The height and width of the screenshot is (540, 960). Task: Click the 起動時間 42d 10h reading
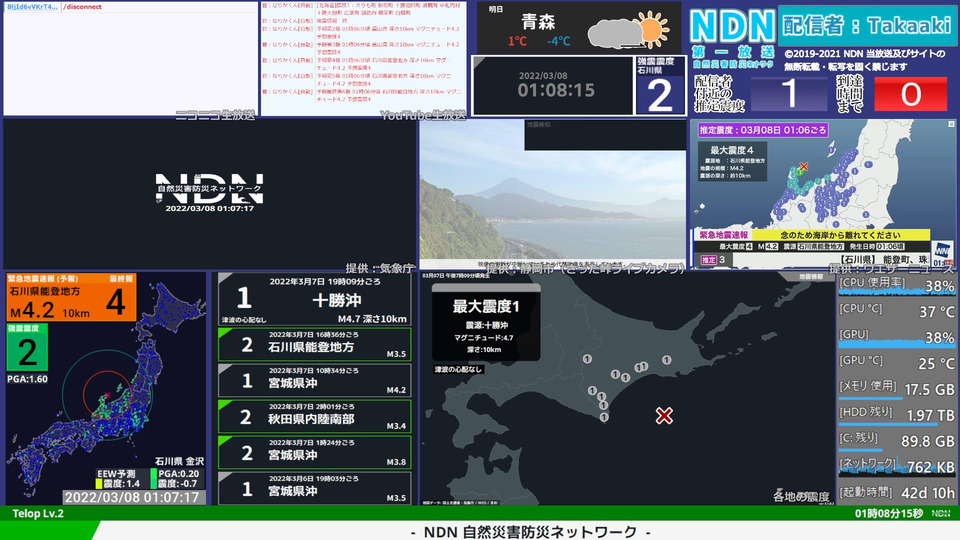coord(896,492)
